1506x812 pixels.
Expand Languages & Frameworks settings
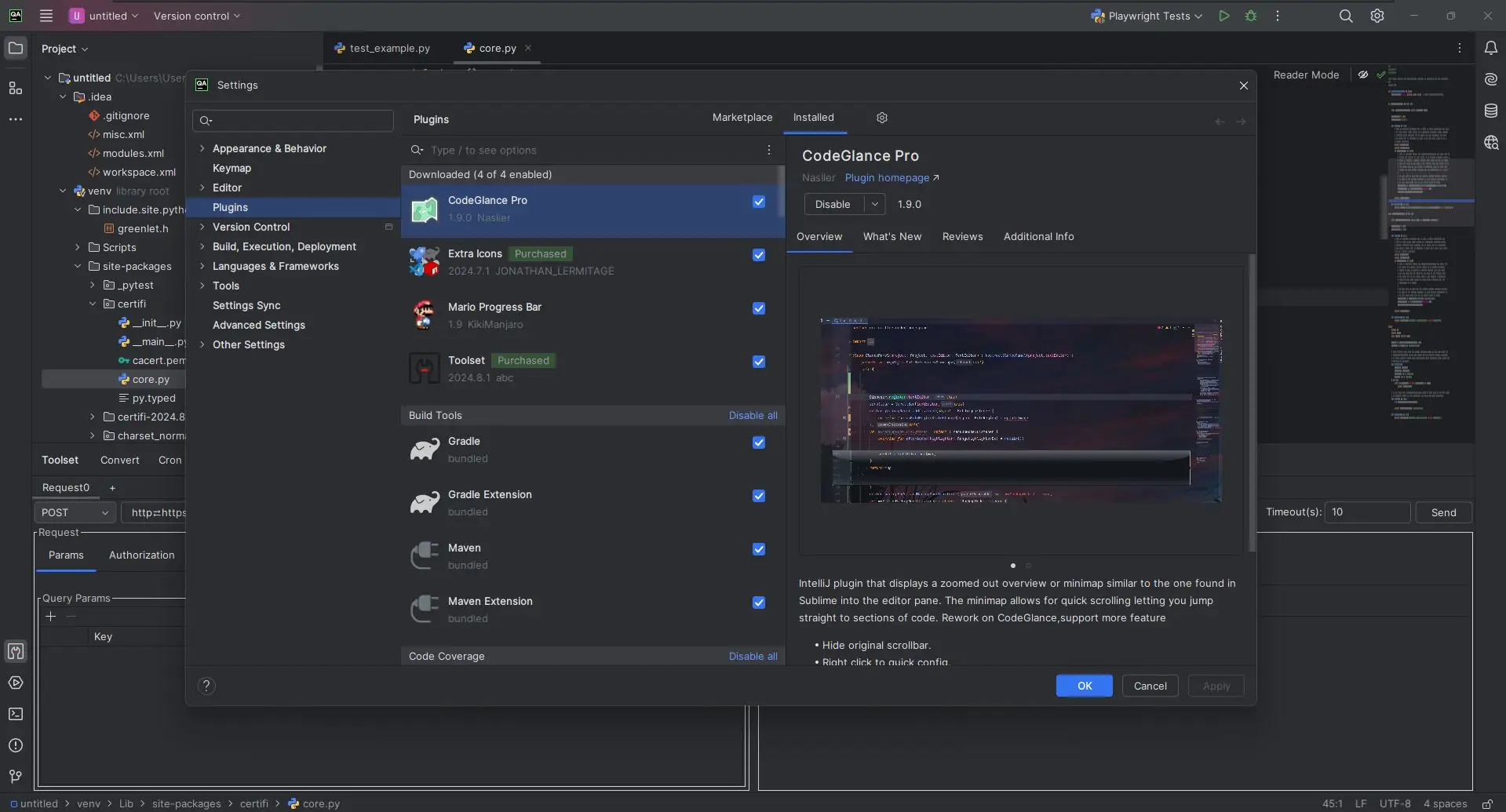point(202,266)
